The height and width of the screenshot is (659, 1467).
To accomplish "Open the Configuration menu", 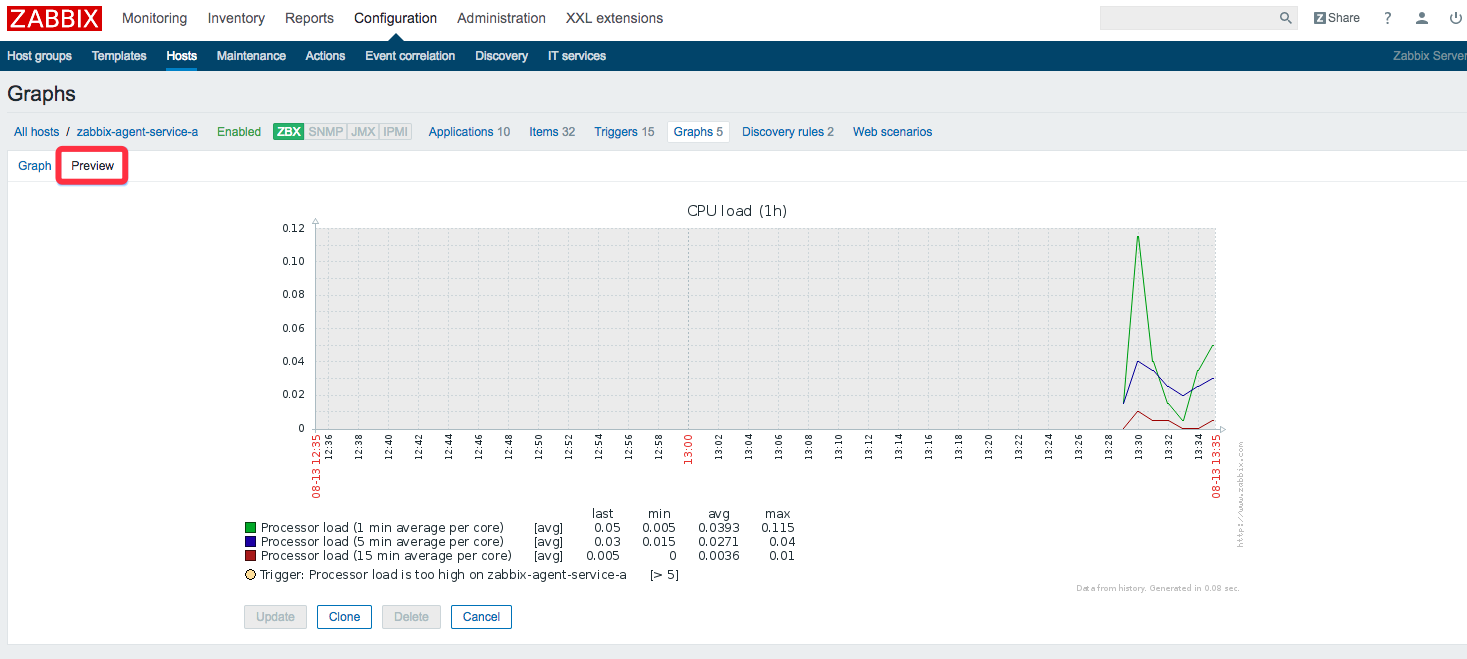I will (x=395, y=18).
